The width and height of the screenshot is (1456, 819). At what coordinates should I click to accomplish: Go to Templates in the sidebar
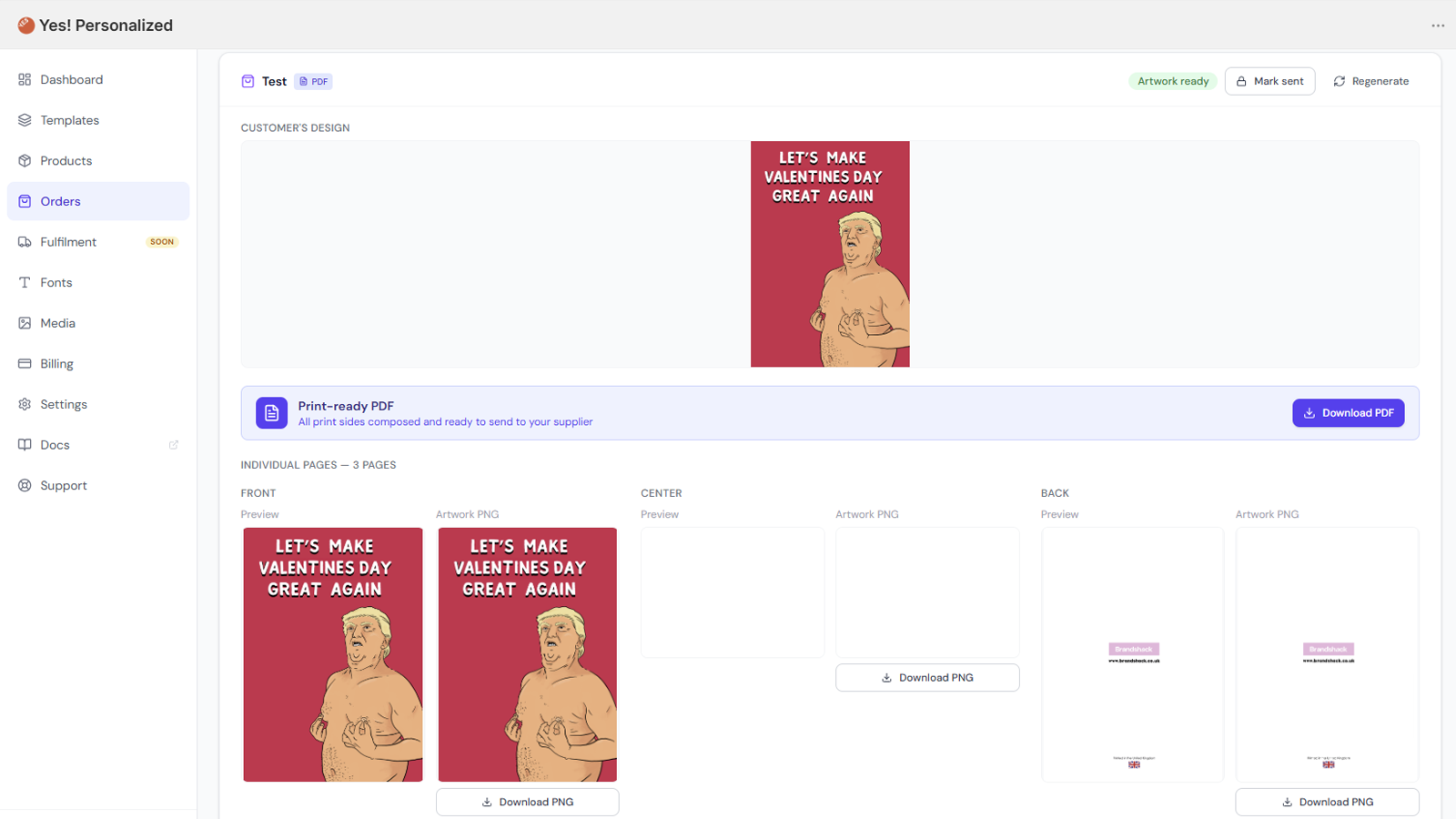(x=98, y=120)
